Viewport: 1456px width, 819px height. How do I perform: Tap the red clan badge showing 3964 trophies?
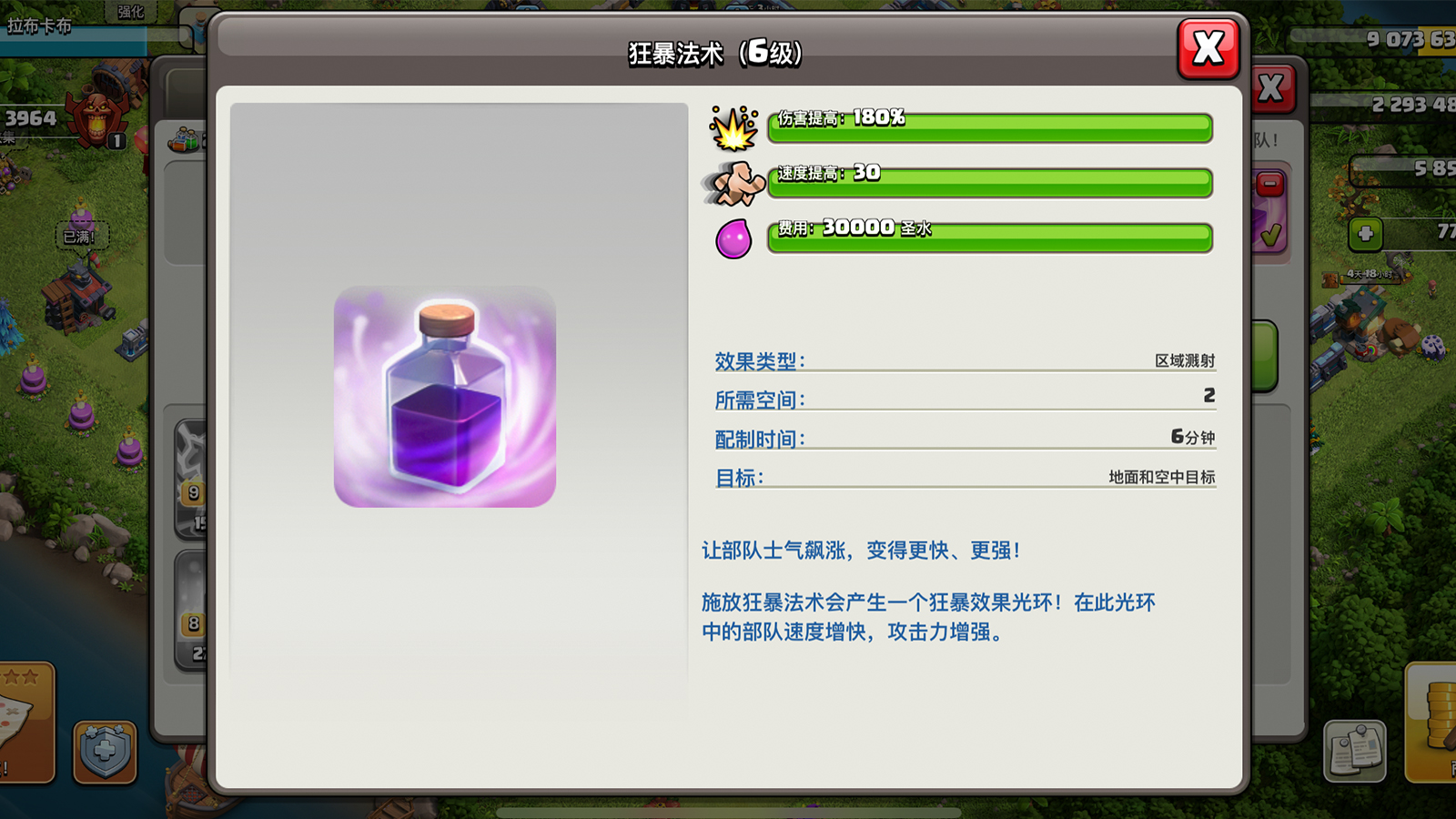click(96, 118)
